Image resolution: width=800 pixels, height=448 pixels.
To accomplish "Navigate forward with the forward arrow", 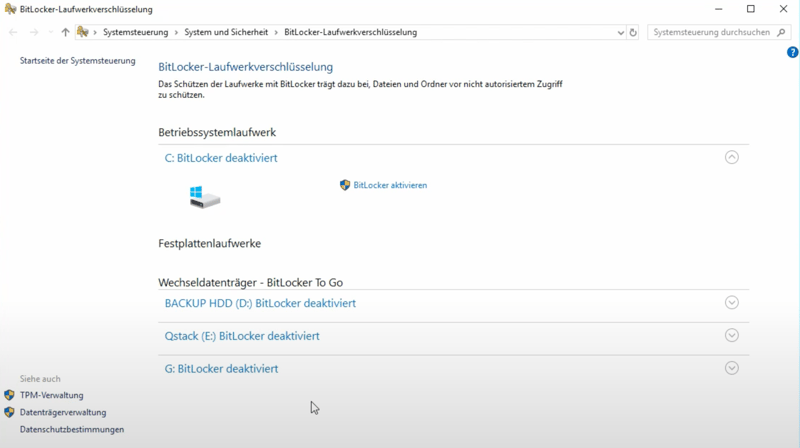I will 34,32.
